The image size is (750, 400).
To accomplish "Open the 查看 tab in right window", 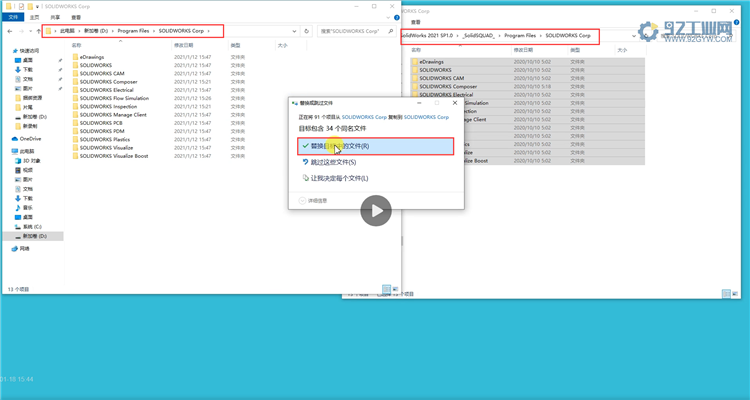I will (x=416, y=22).
